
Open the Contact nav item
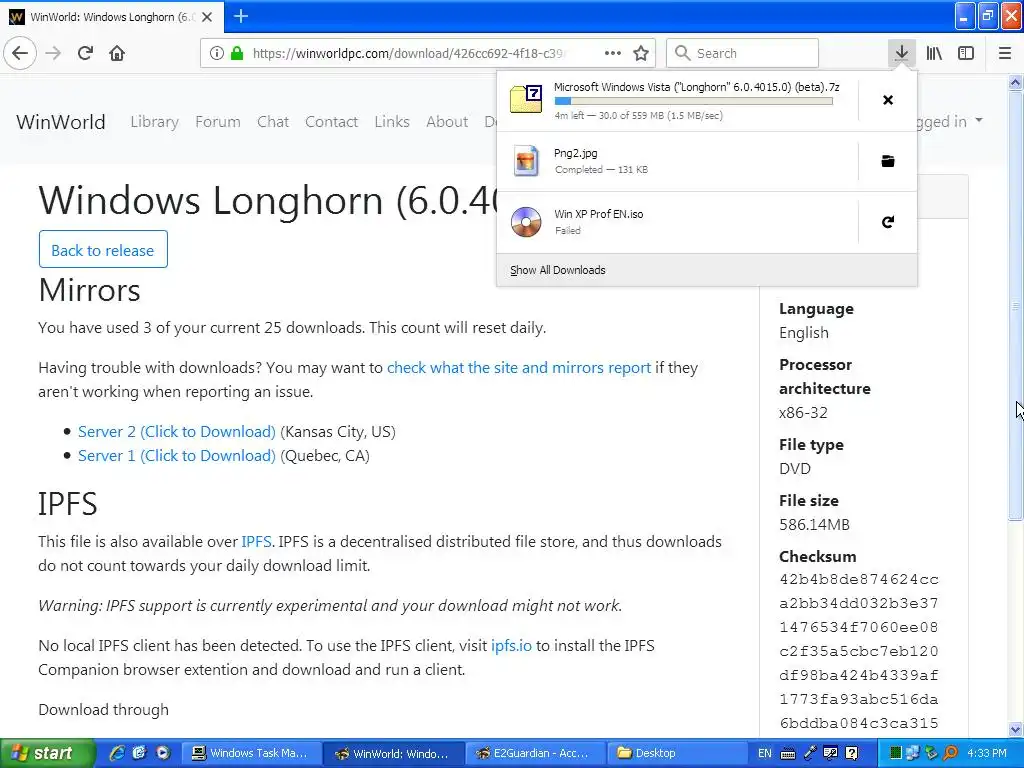[332, 121]
